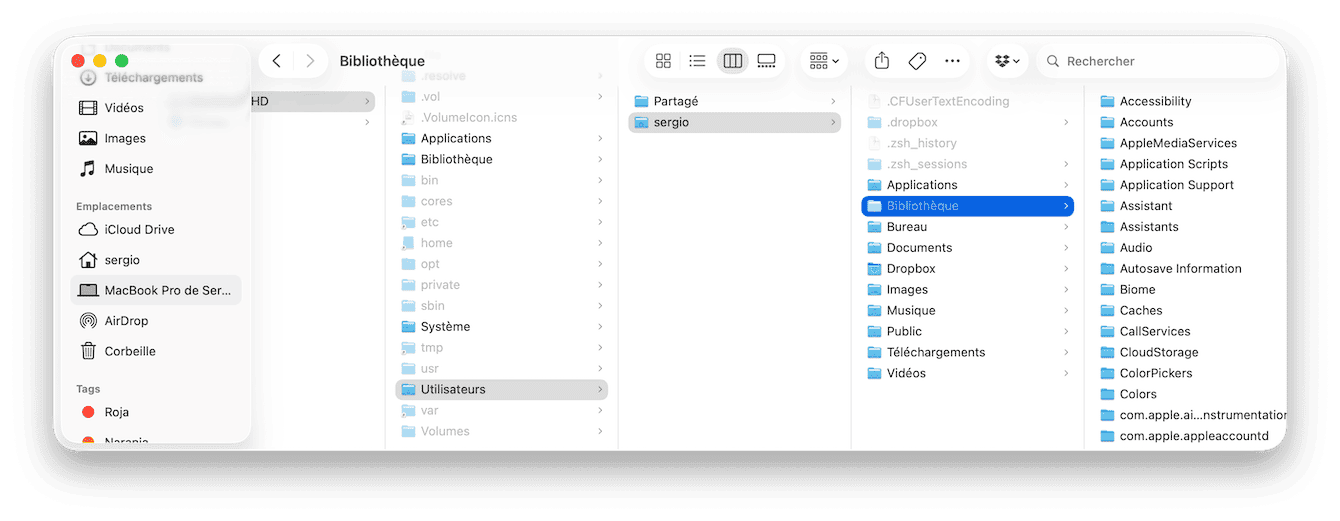Open the ellipsis more-actions menu
This screenshot has width=1340, height=521.
coord(952,61)
